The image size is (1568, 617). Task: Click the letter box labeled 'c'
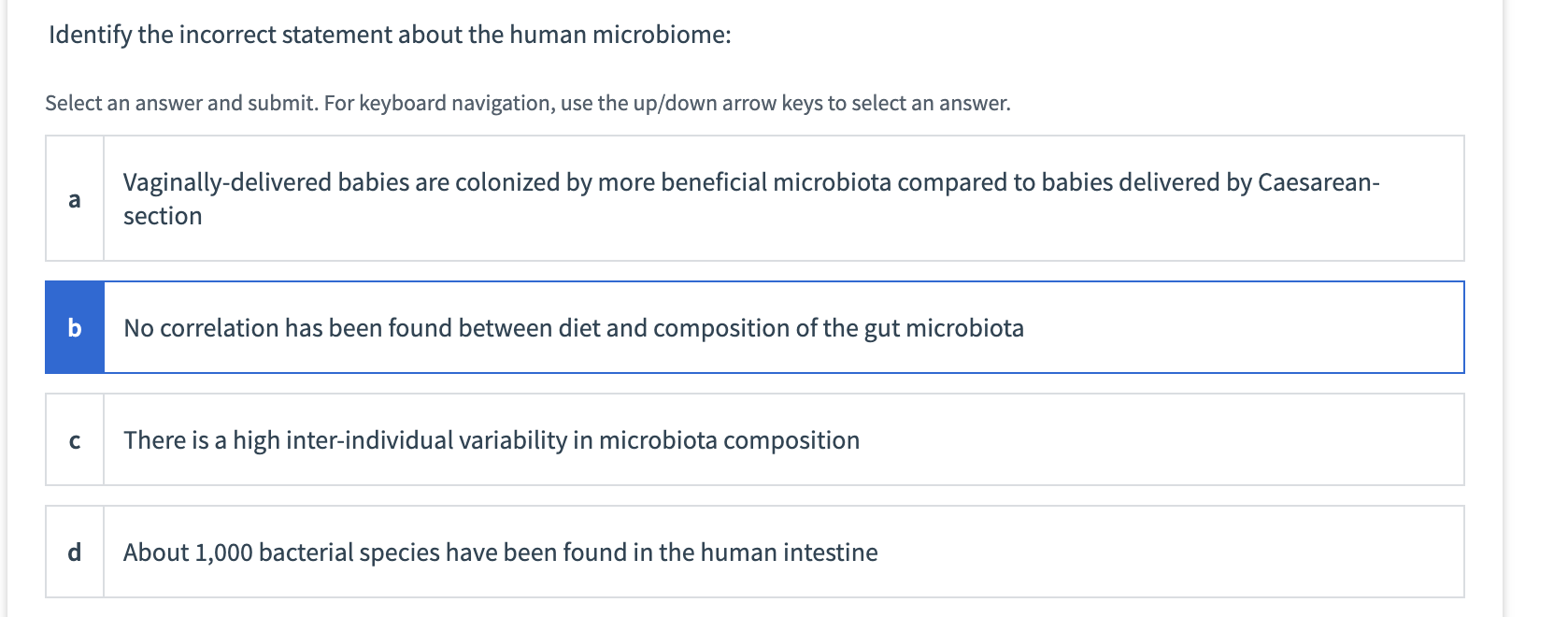click(75, 438)
